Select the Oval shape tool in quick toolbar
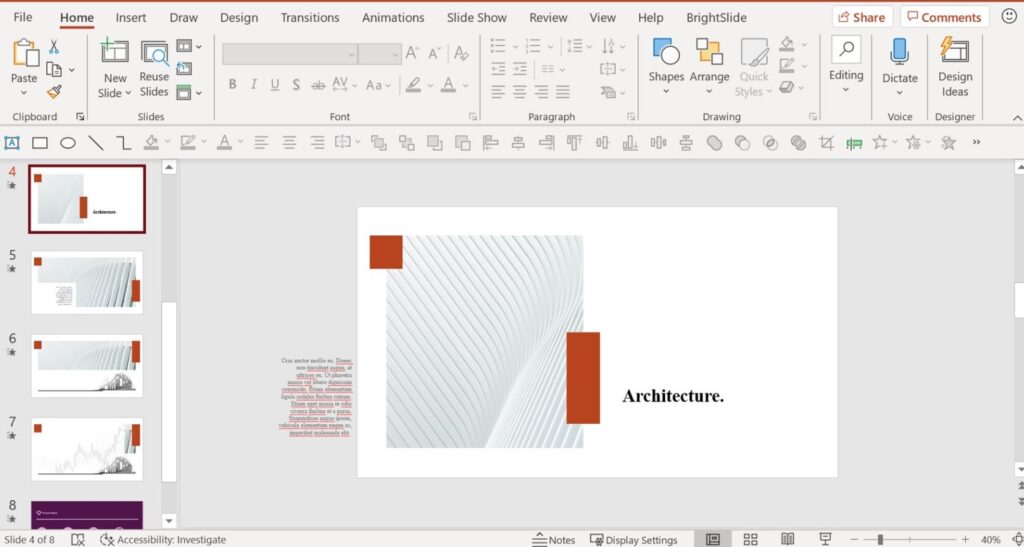1024x547 pixels. tap(68, 142)
